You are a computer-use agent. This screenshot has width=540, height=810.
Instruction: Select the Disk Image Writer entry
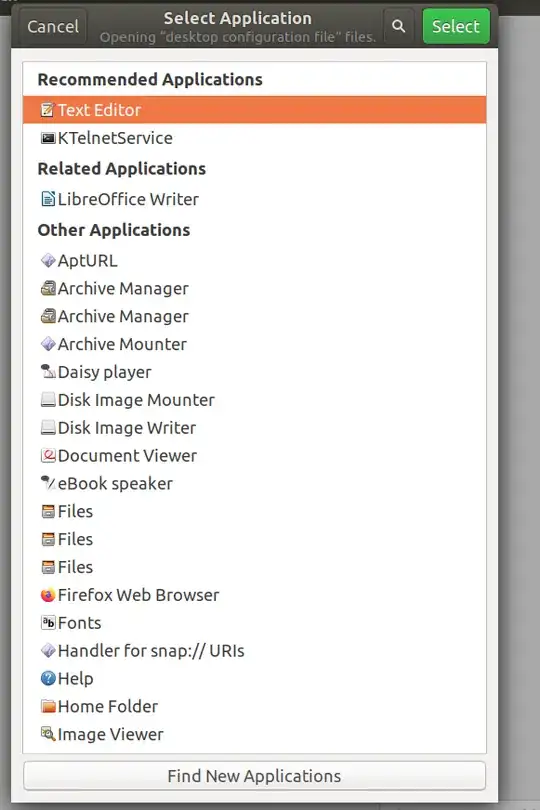pyautogui.click(x=254, y=428)
